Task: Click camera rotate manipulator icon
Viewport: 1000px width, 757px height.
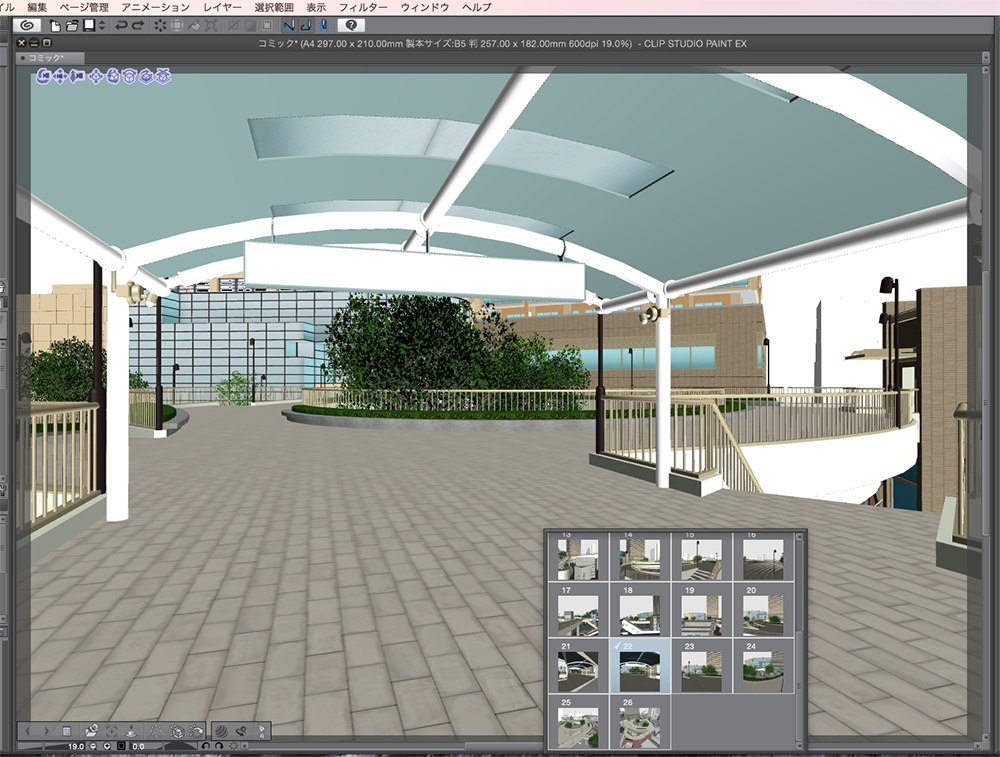Action: click(x=43, y=77)
